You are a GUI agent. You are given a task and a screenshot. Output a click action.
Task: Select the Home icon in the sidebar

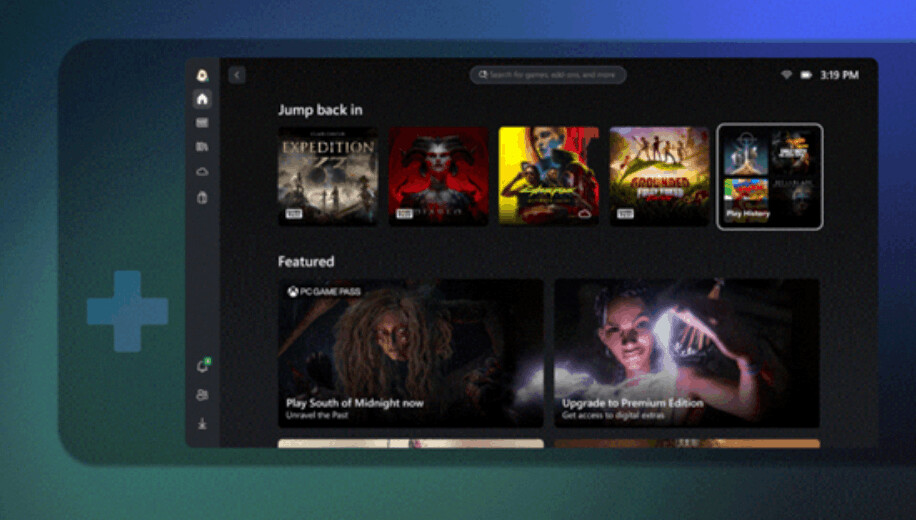pyautogui.click(x=202, y=99)
